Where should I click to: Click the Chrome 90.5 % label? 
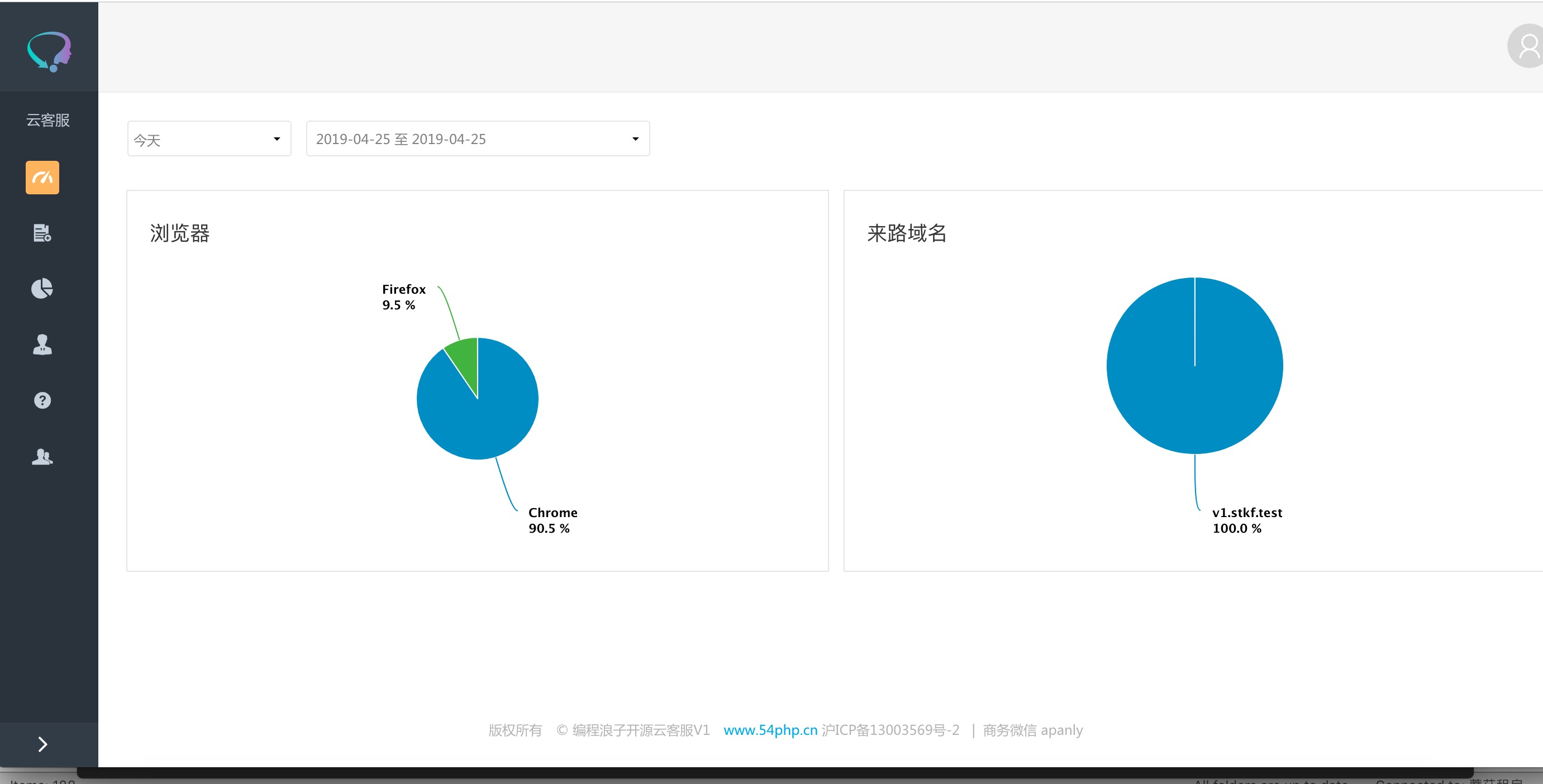(553, 520)
